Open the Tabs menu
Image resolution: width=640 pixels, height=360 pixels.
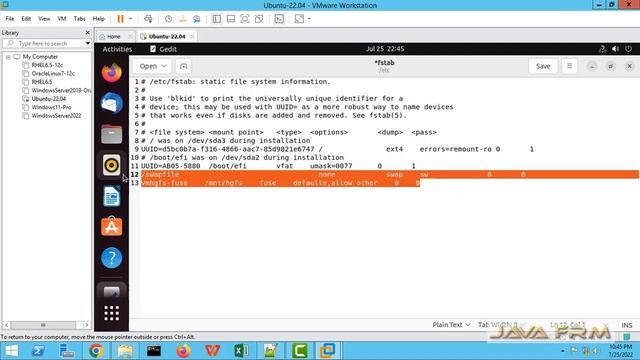pyautogui.click(x=80, y=19)
